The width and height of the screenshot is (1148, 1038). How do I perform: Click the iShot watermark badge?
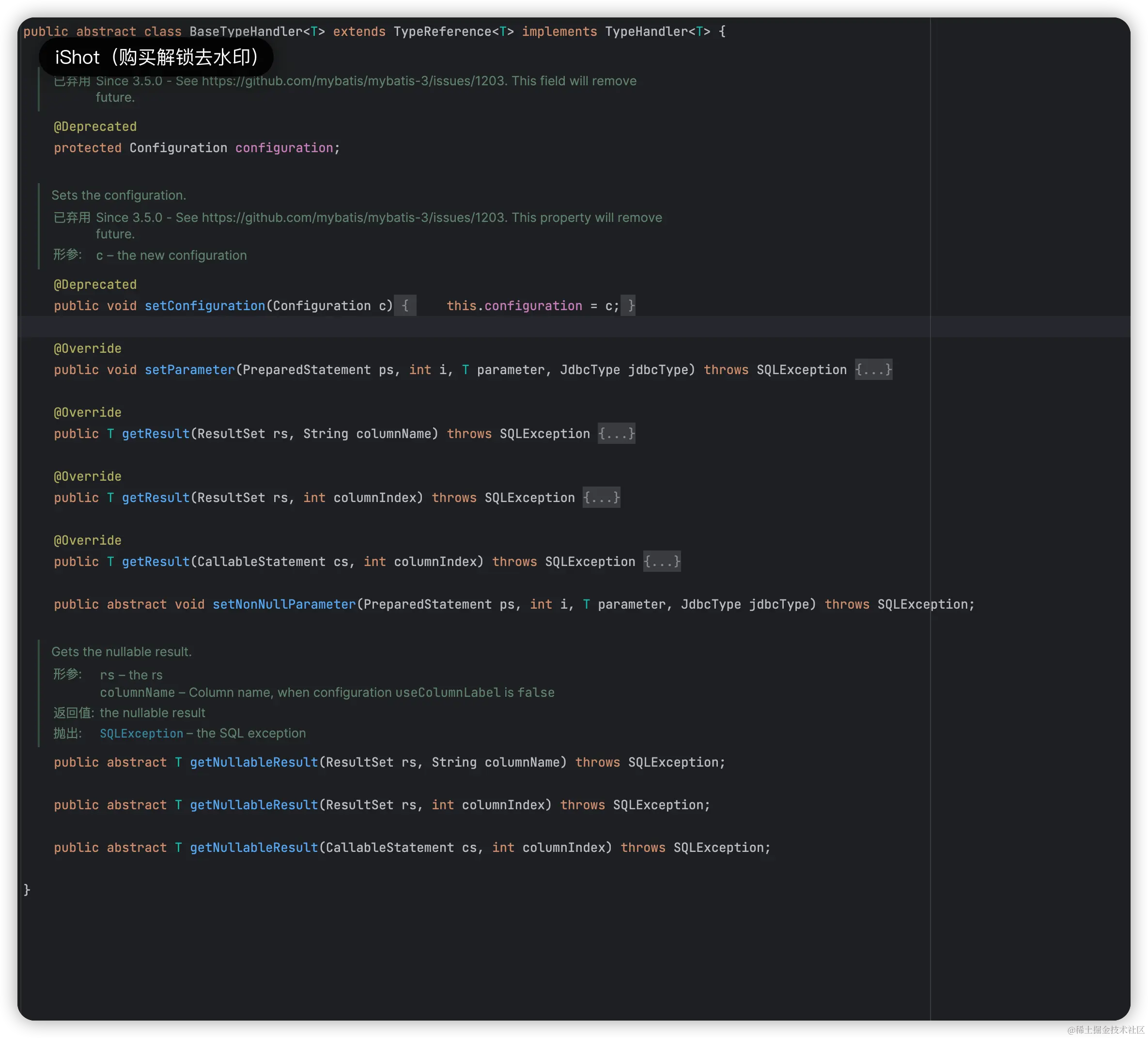pyautogui.click(x=156, y=57)
